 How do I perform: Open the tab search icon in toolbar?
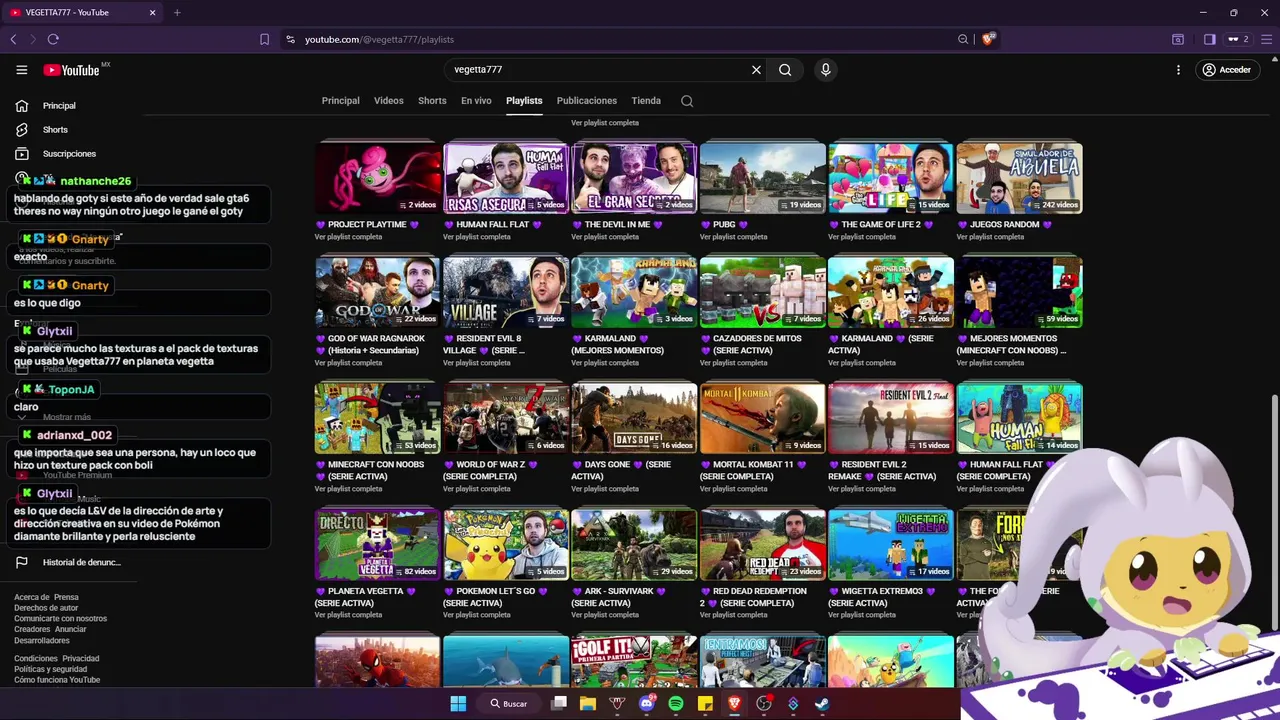(x=1178, y=39)
